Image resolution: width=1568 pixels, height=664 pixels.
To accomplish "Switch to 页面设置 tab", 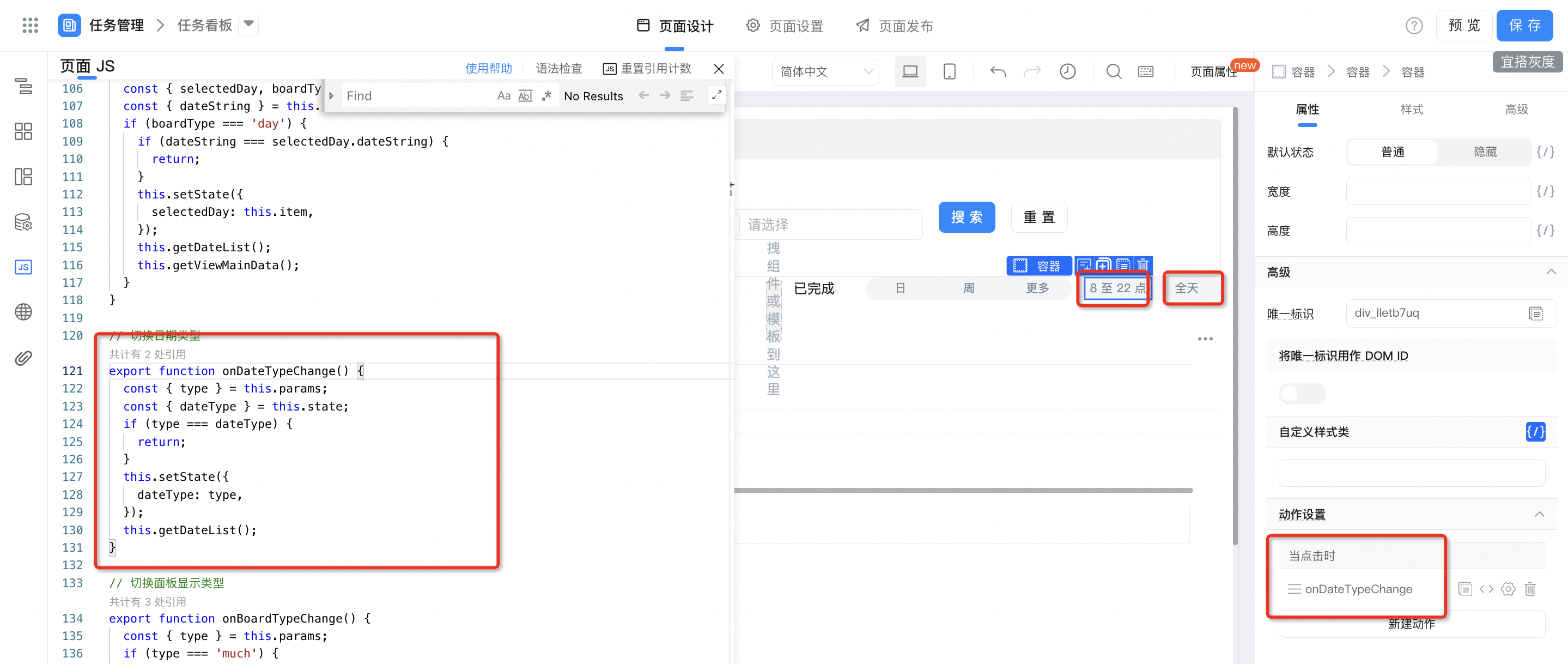I will (785, 26).
